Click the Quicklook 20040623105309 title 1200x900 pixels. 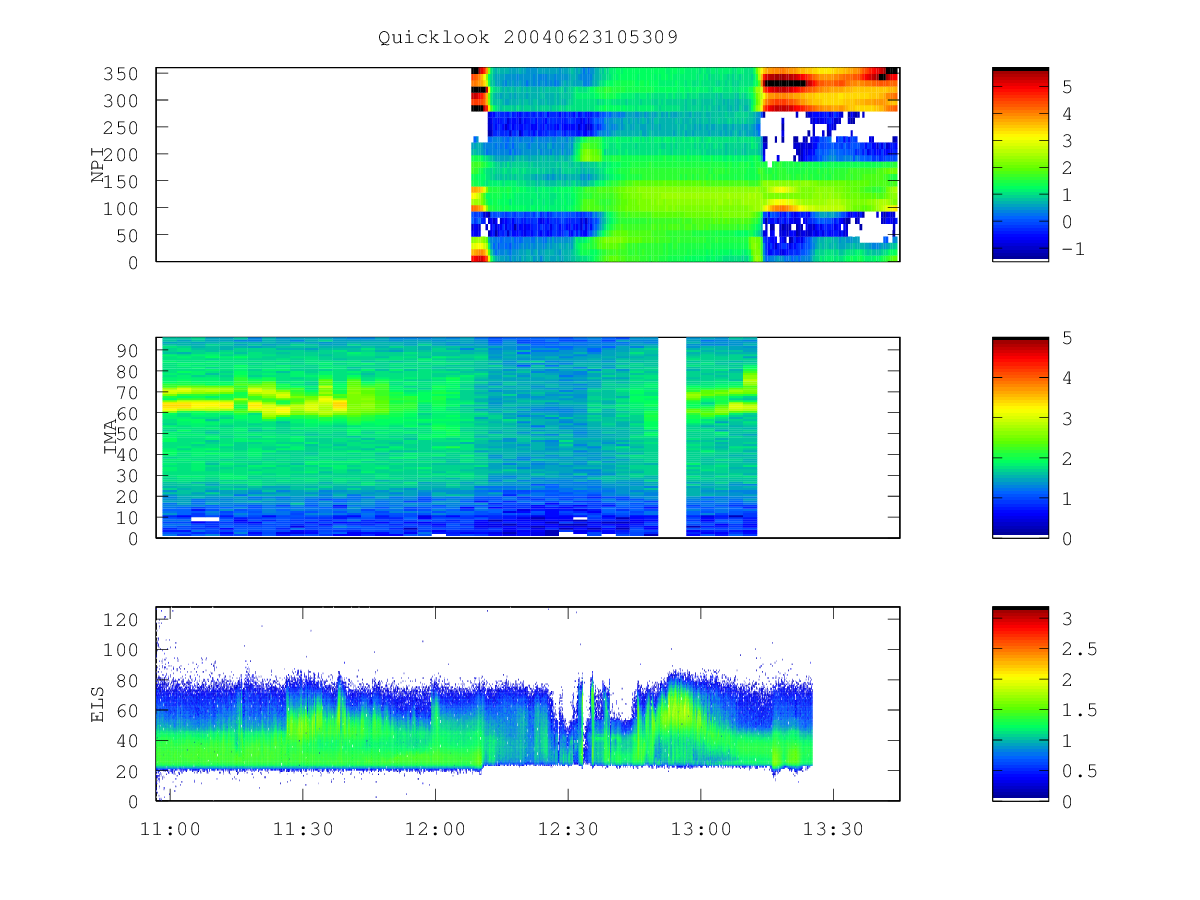528,37
